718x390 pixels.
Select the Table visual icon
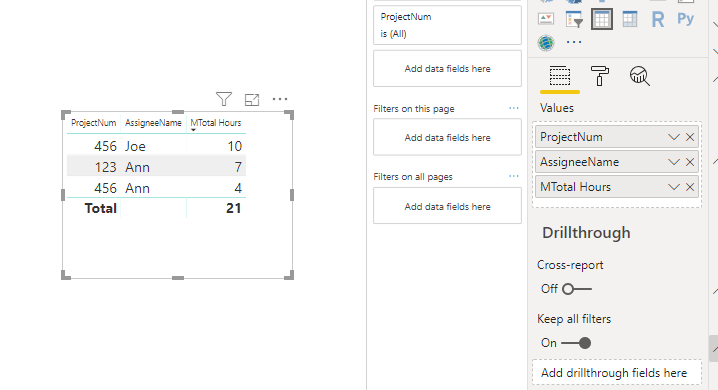tap(602, 19)
